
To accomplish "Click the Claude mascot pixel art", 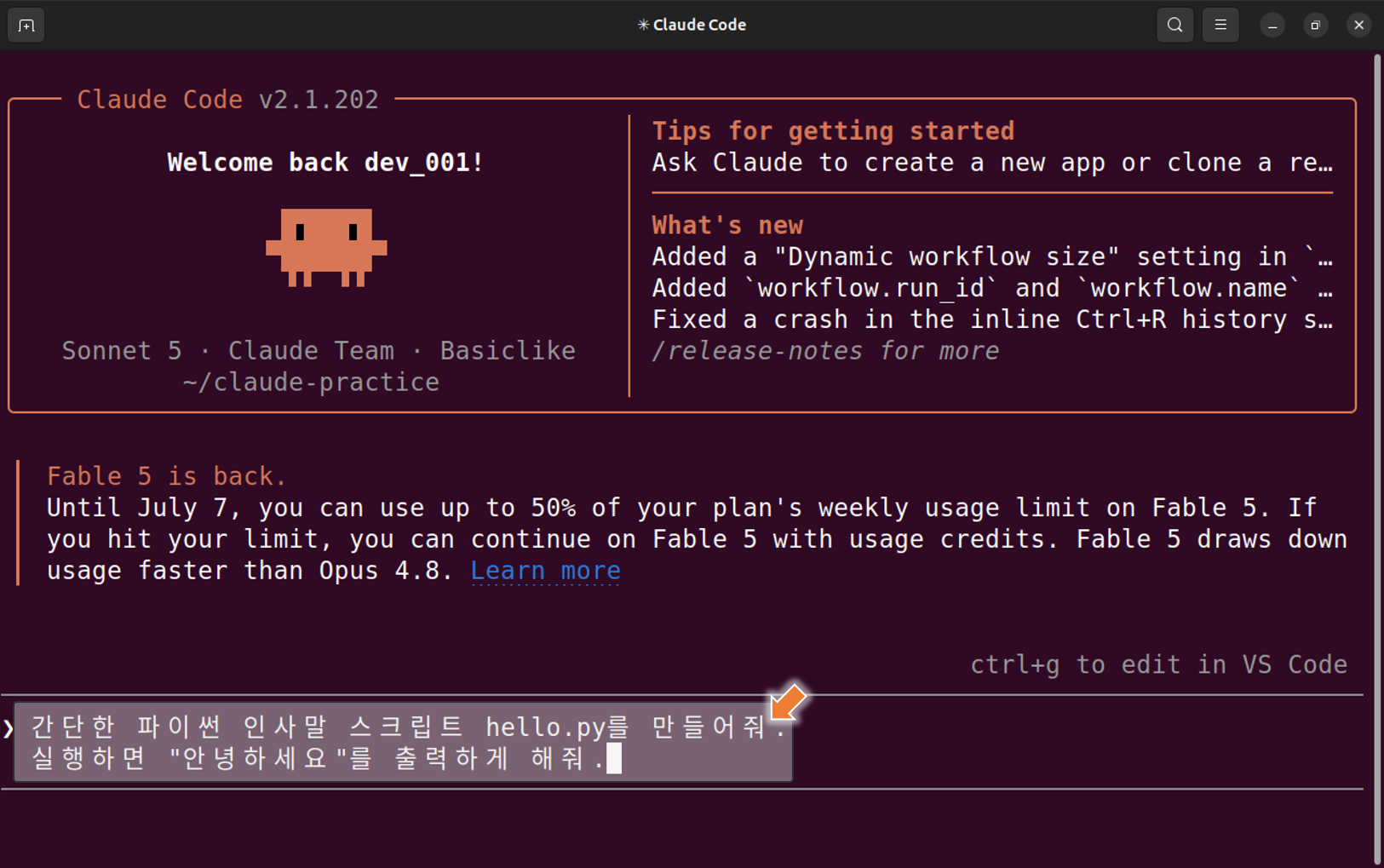I will tap(326, 248).
